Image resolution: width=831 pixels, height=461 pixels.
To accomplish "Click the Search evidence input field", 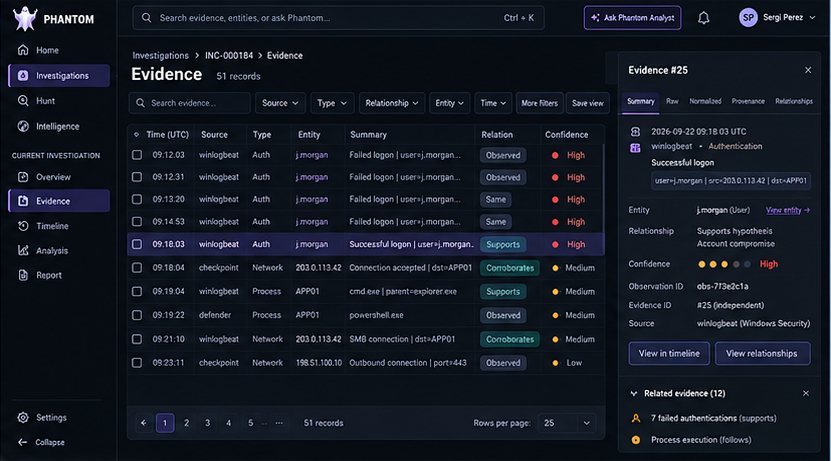I will click(189, 103).
